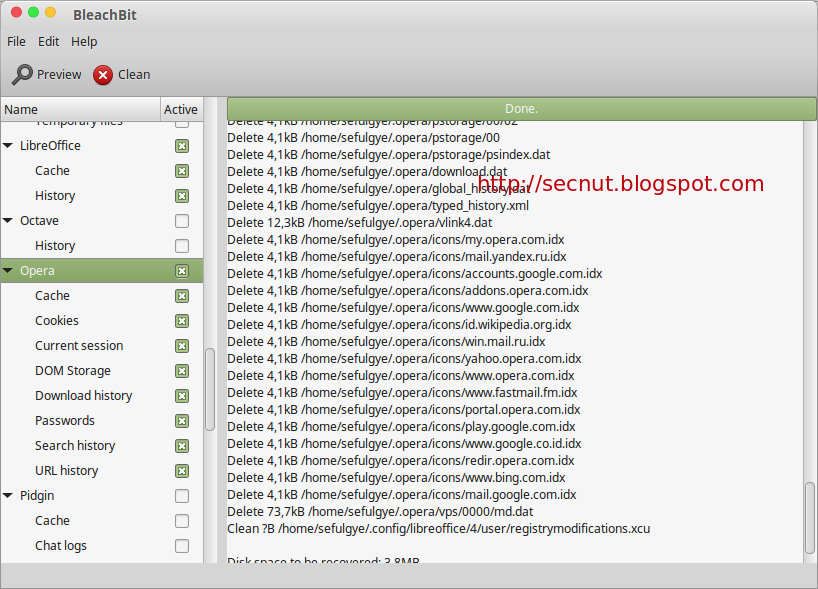This screenshot has height=589, width=818.
Task: Collapse the LibreOffice tree group
Action: [x=8, y=146]
